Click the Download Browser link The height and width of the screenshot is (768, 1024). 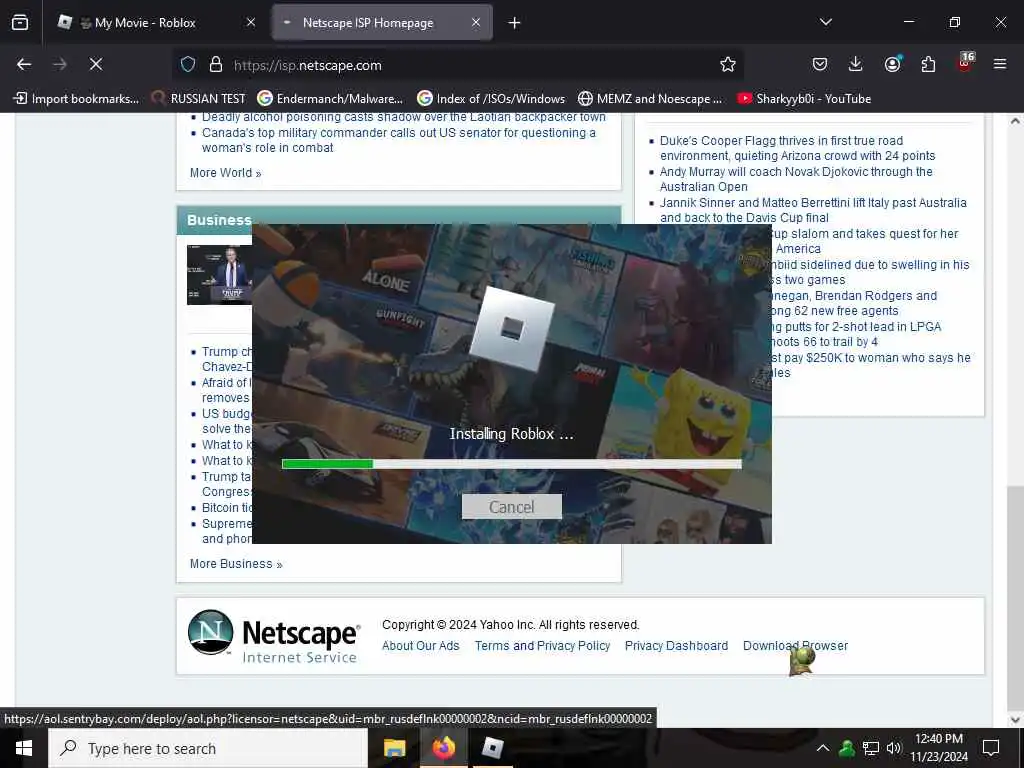(795, 646)
